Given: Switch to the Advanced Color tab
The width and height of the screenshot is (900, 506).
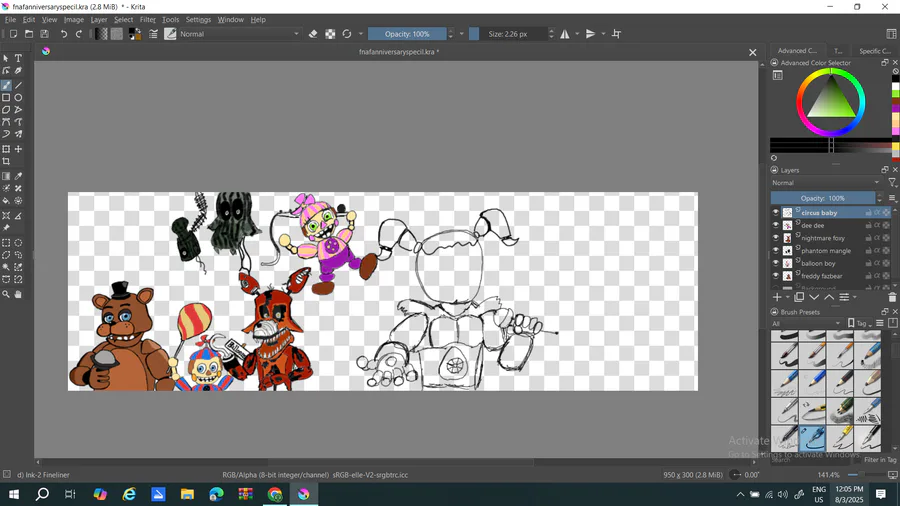Looking at the screenshot, I should (x=797, y=51).
